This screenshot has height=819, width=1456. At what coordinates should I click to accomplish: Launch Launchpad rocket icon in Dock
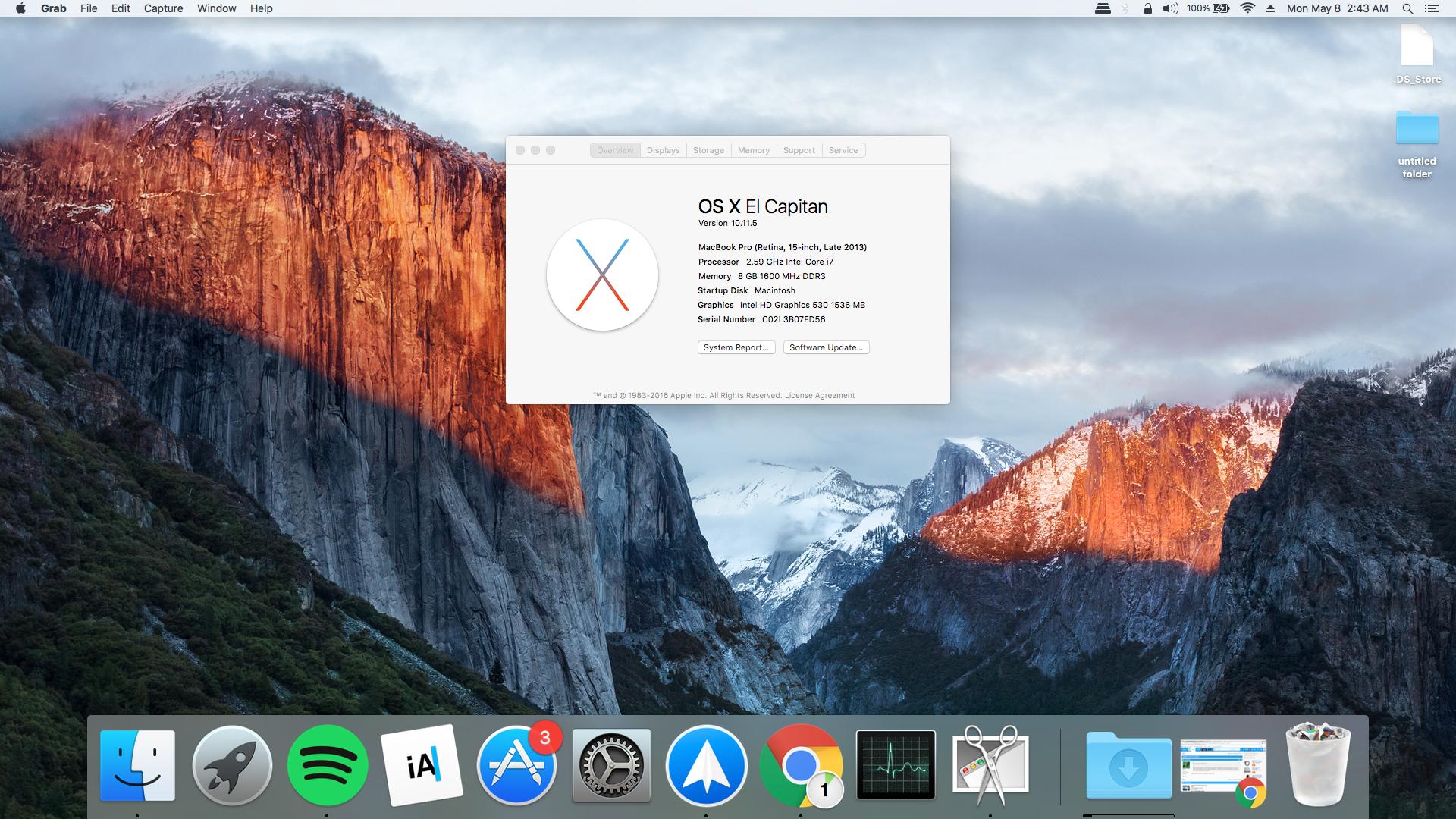click(x=232, y=765)
